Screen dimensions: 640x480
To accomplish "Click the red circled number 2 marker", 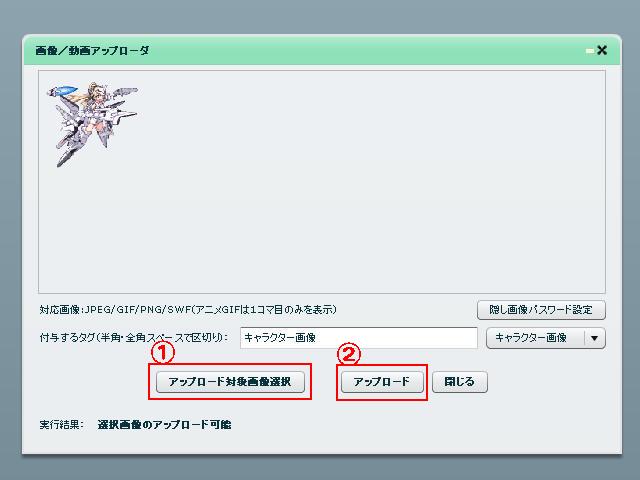I will pos(347,353).
